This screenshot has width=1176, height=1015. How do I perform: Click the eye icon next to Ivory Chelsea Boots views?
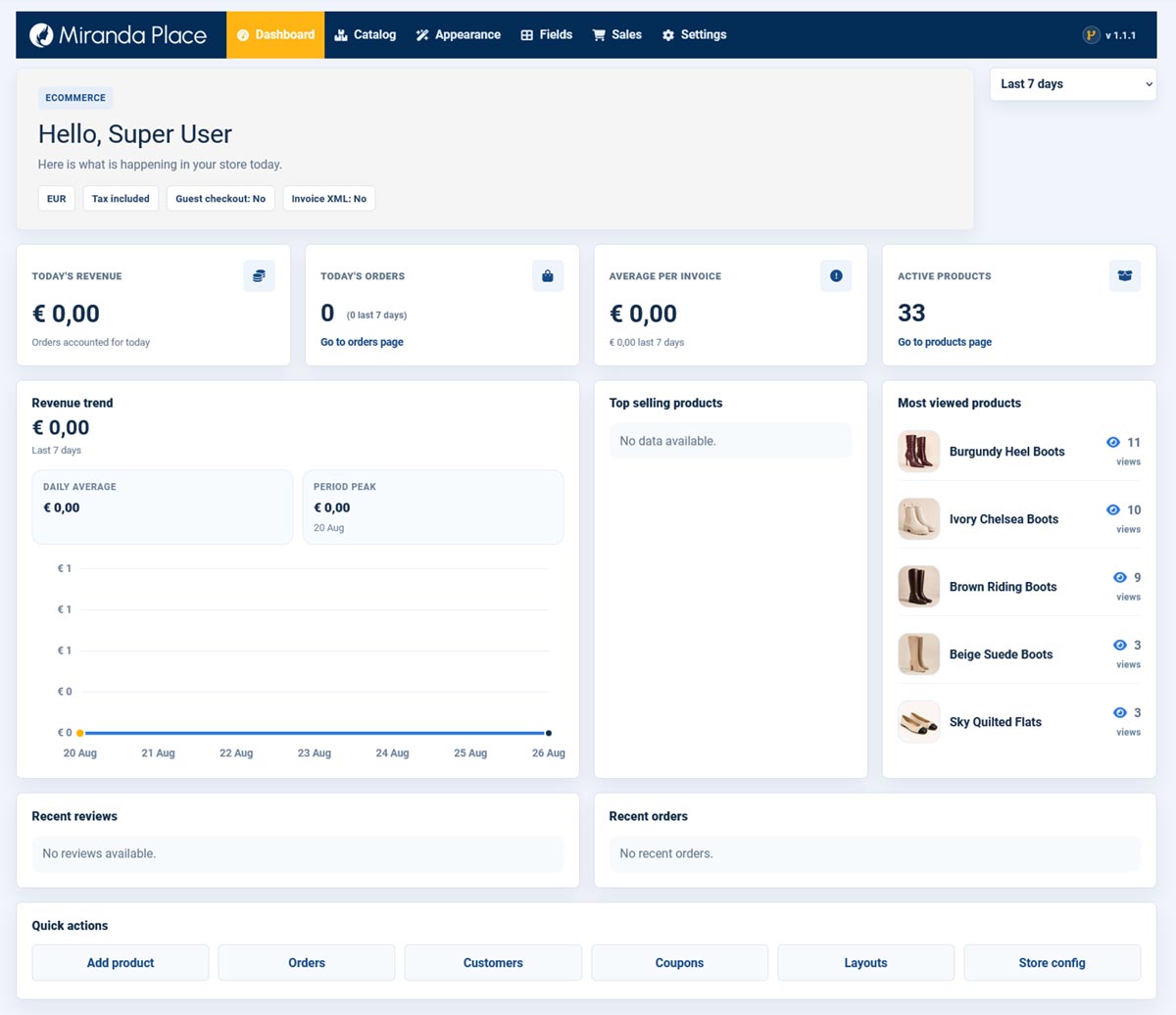coord(1113,509)
